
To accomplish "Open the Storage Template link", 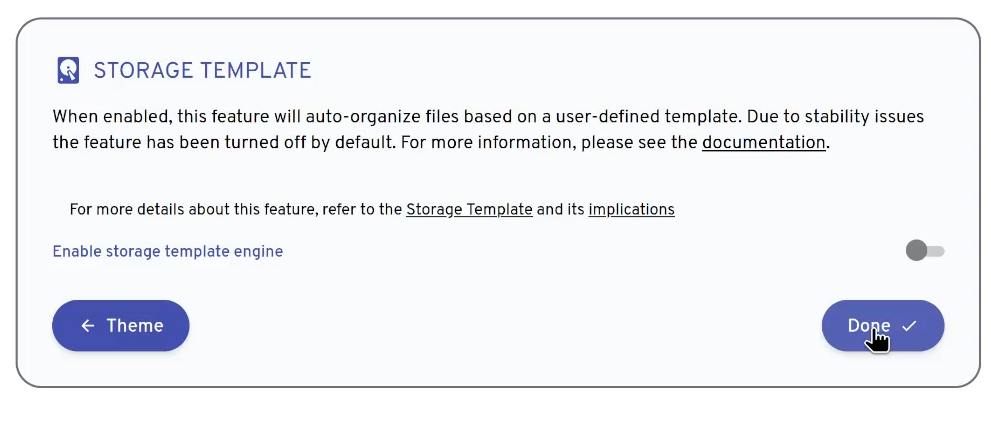I will point(469,209).
